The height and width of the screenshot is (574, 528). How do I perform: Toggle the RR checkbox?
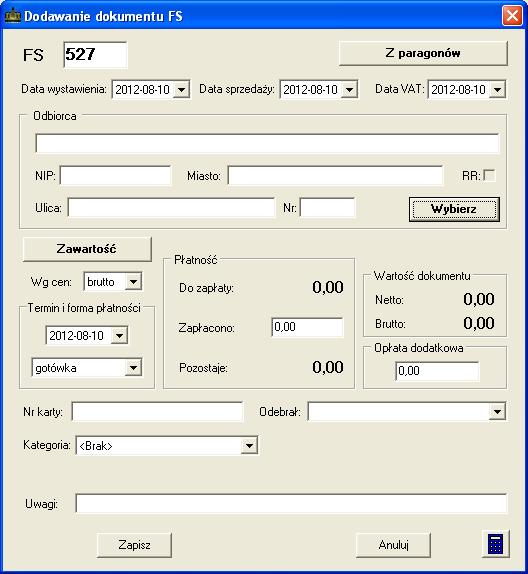point(489,175)
